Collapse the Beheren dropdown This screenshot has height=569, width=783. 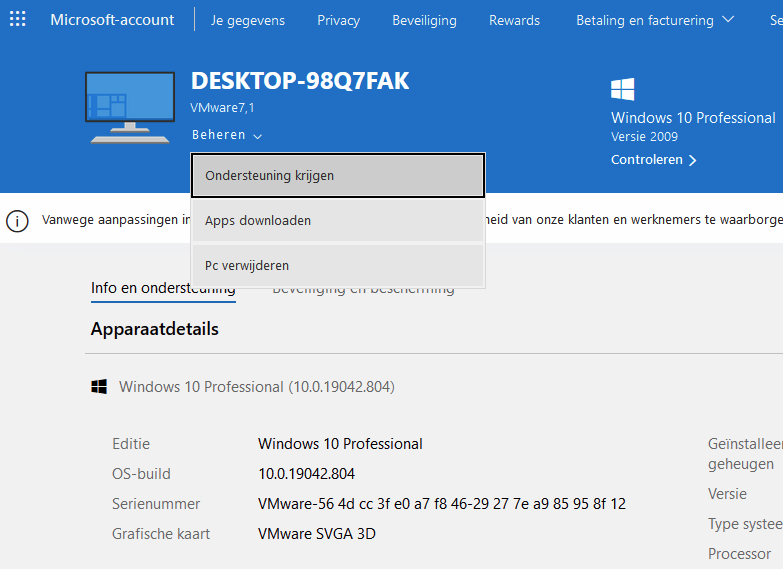tap(227, 135)
